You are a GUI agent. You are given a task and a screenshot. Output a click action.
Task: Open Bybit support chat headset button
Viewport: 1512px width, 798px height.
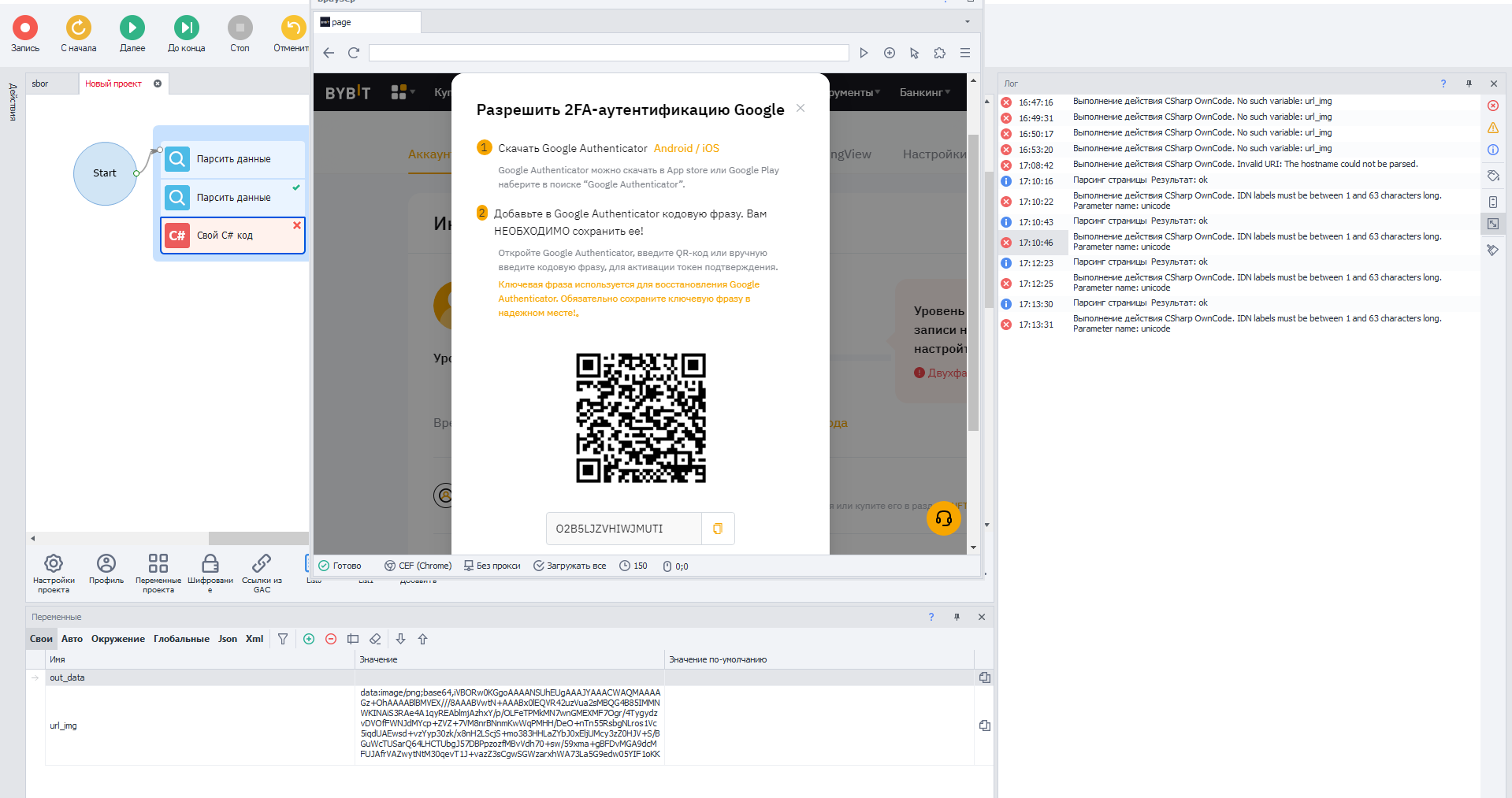pyautogui.click(x=944, y=518)
